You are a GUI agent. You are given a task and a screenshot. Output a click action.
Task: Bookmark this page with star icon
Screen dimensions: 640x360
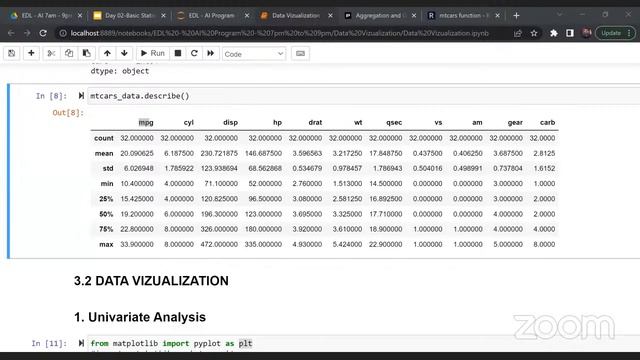tap(534, 33)
